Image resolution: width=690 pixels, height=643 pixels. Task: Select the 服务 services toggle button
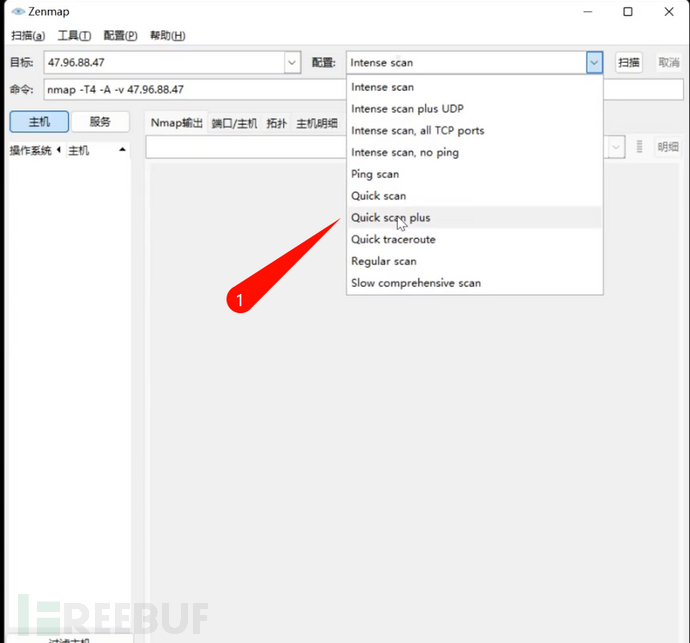tap(100, 121)
